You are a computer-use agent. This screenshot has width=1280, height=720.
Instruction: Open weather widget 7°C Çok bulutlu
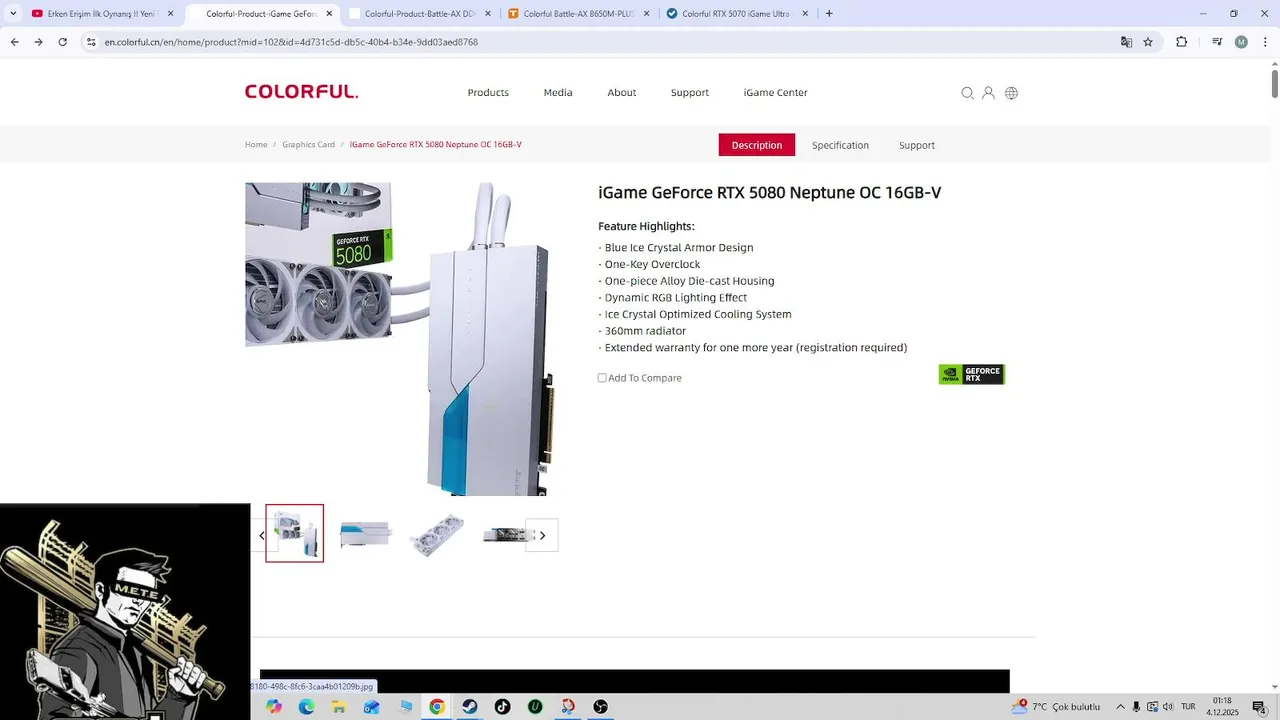pos(1056,707)
